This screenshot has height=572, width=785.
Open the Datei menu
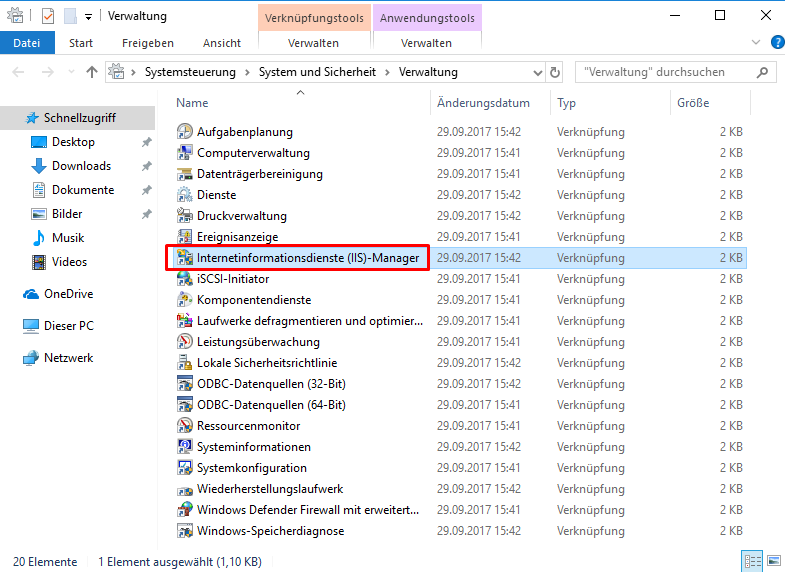point(27,43)
